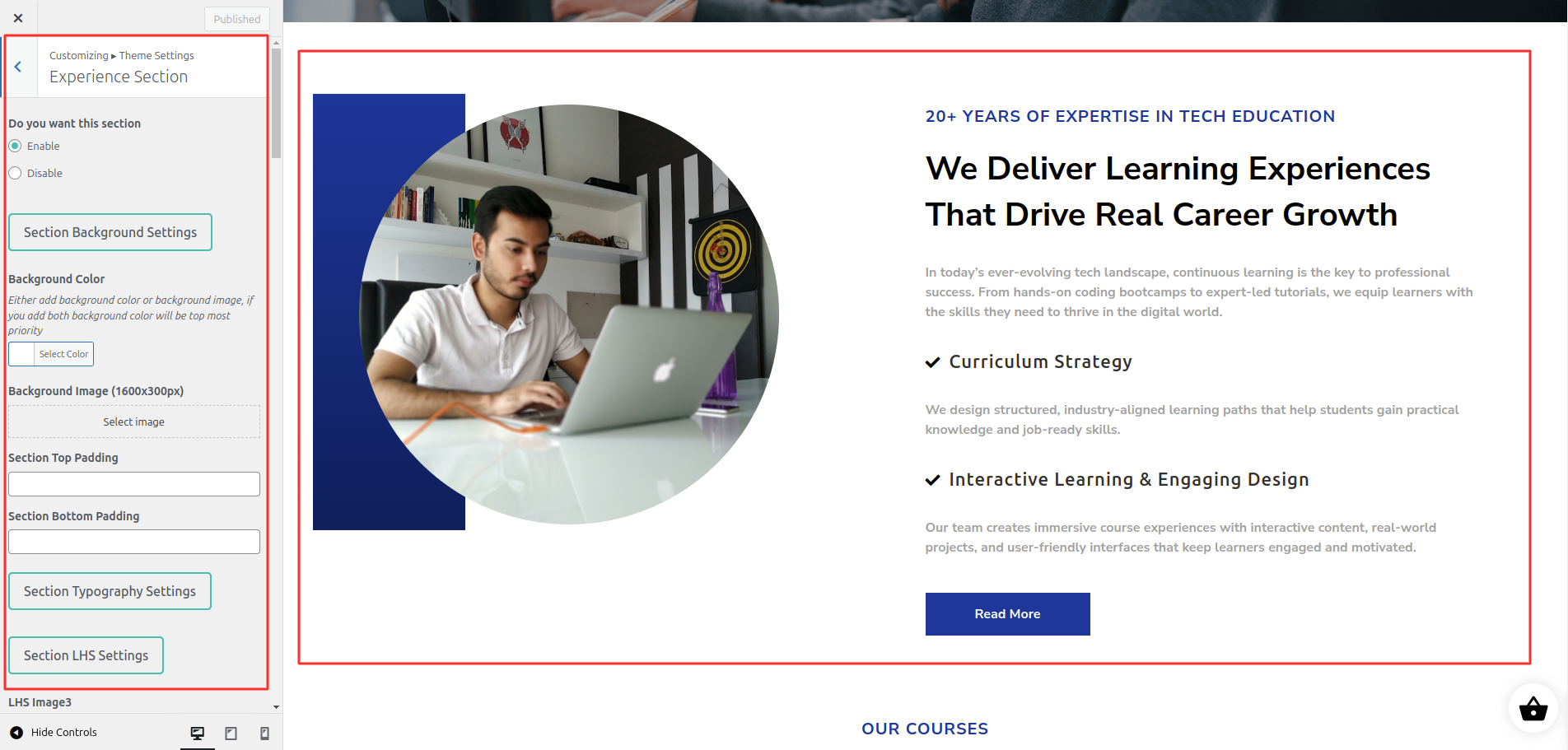This screenshot has height=750, width=1568.
Task: Focus the Section Bottom Padding field
Action: (134, 542)
